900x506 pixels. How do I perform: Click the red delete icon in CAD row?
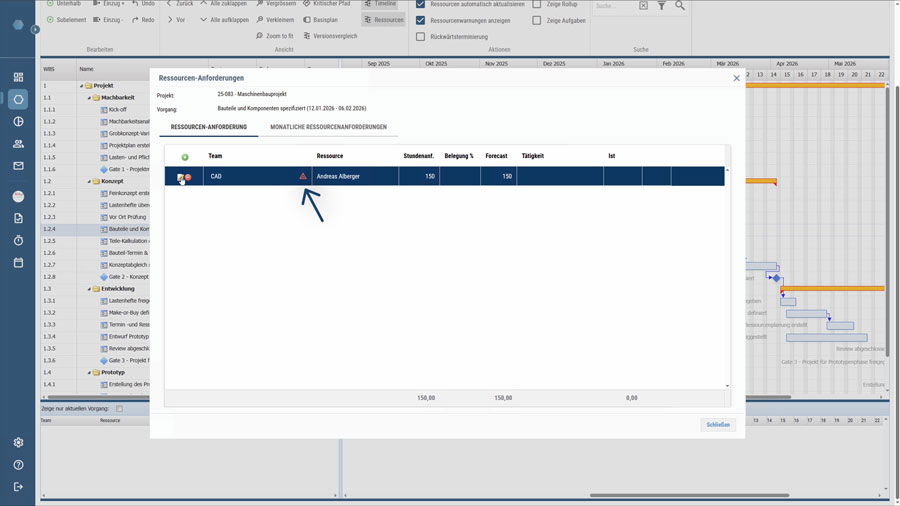coord(188,177)
